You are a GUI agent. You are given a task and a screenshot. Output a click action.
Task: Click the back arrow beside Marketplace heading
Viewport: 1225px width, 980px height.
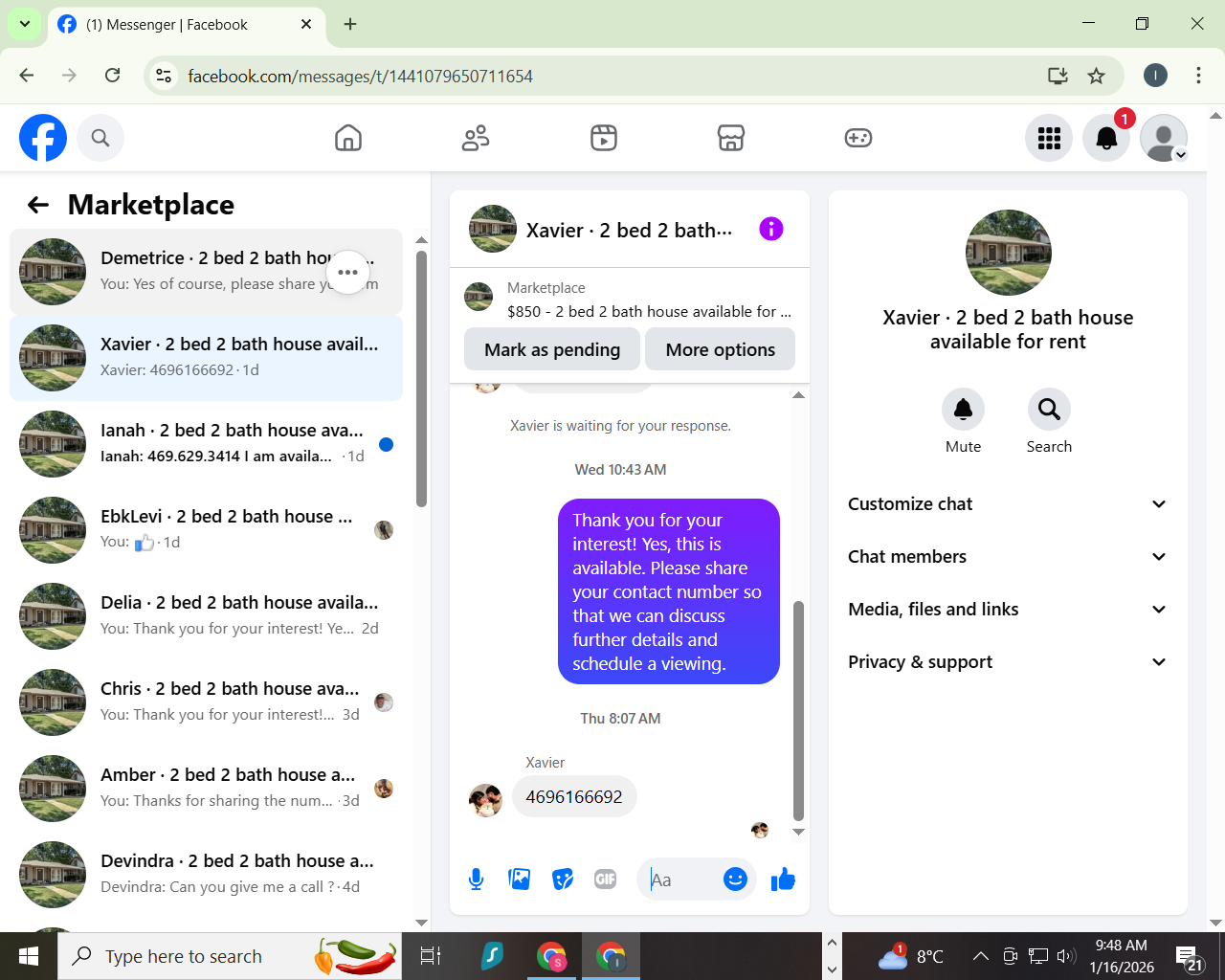coord(38,205)
